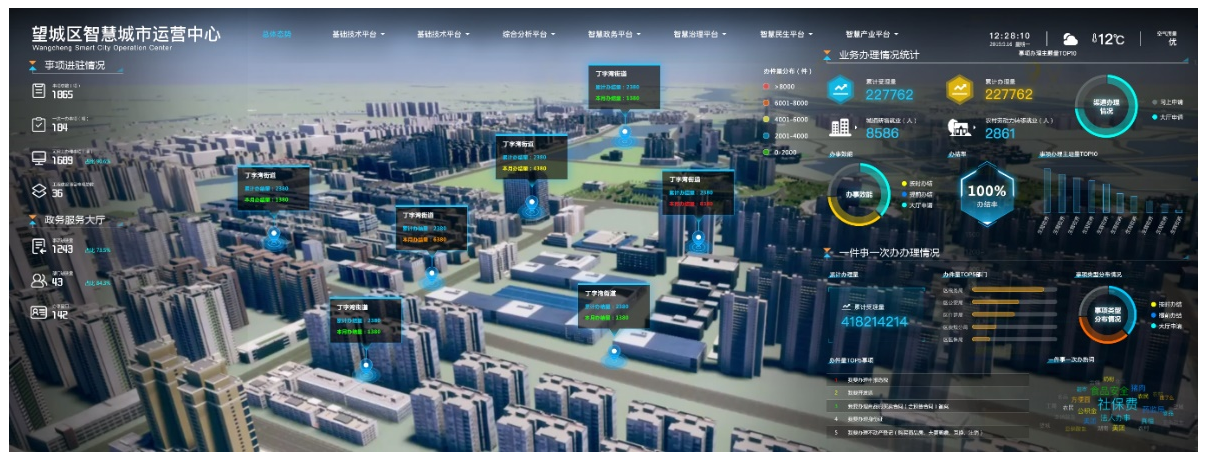Click the building icon beside 8586
This screenshot has height=462, width=1207.
pyautogui.click(x=840, y=127)
